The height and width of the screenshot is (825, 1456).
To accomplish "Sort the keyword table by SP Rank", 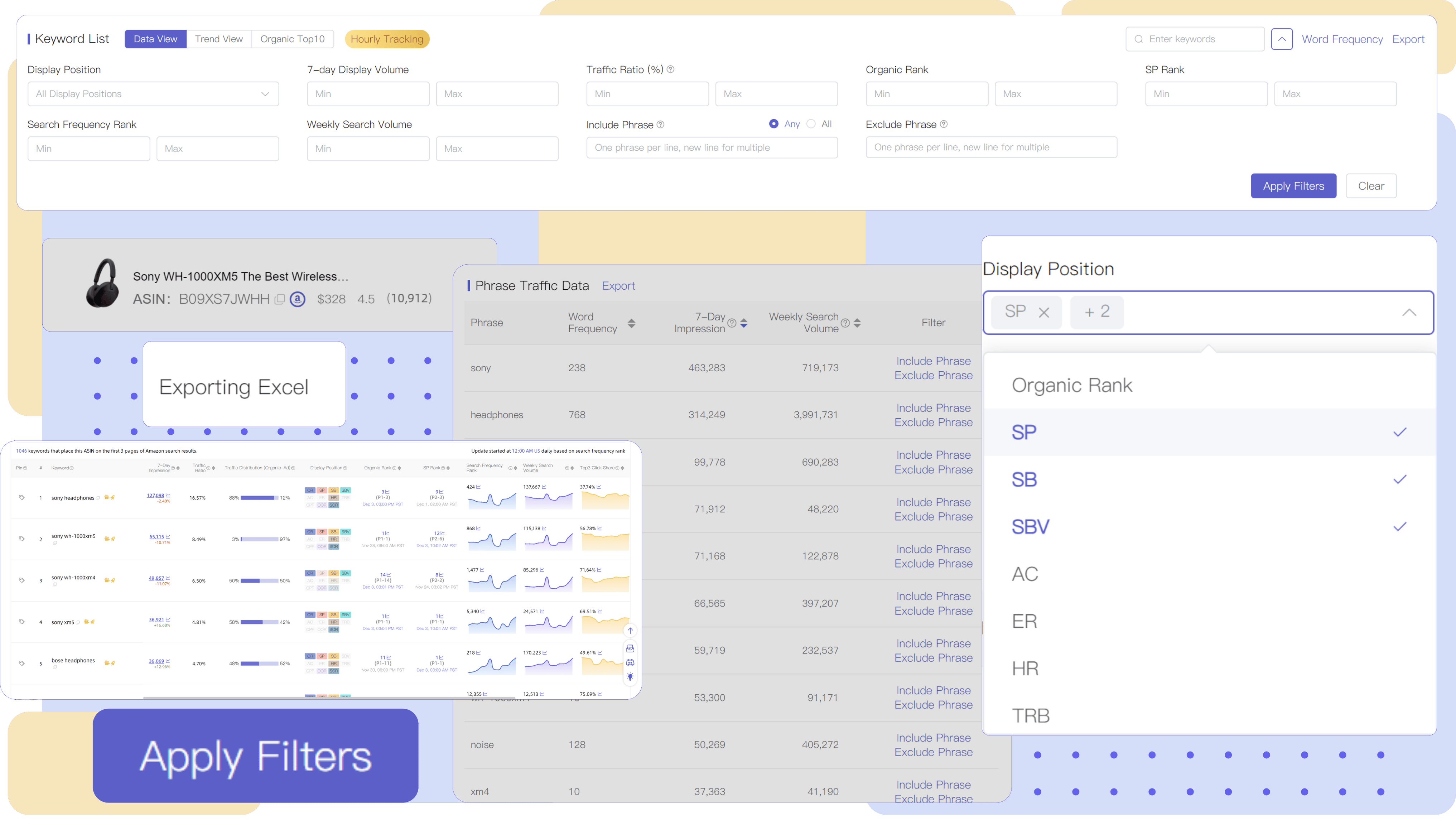I will tap(448, 468).
